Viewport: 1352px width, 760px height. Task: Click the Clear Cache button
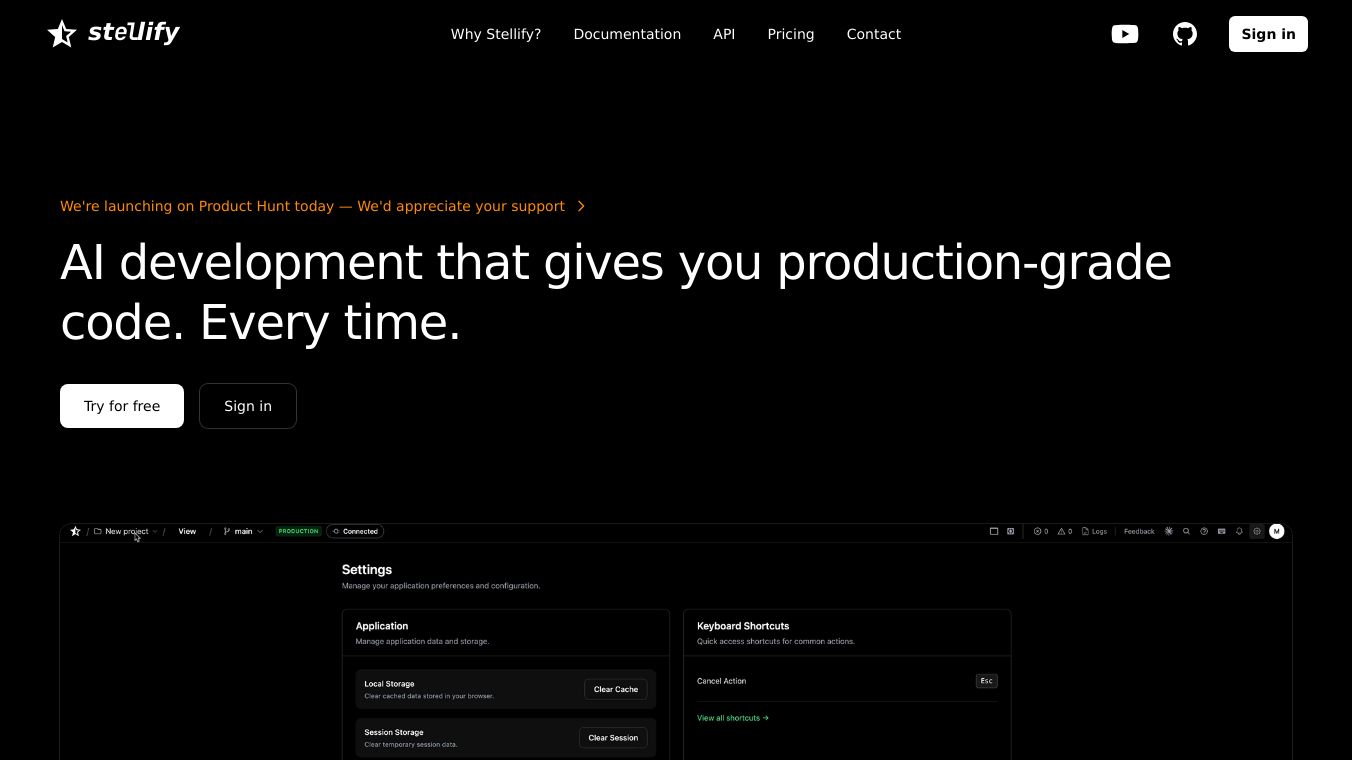point(615,689)
